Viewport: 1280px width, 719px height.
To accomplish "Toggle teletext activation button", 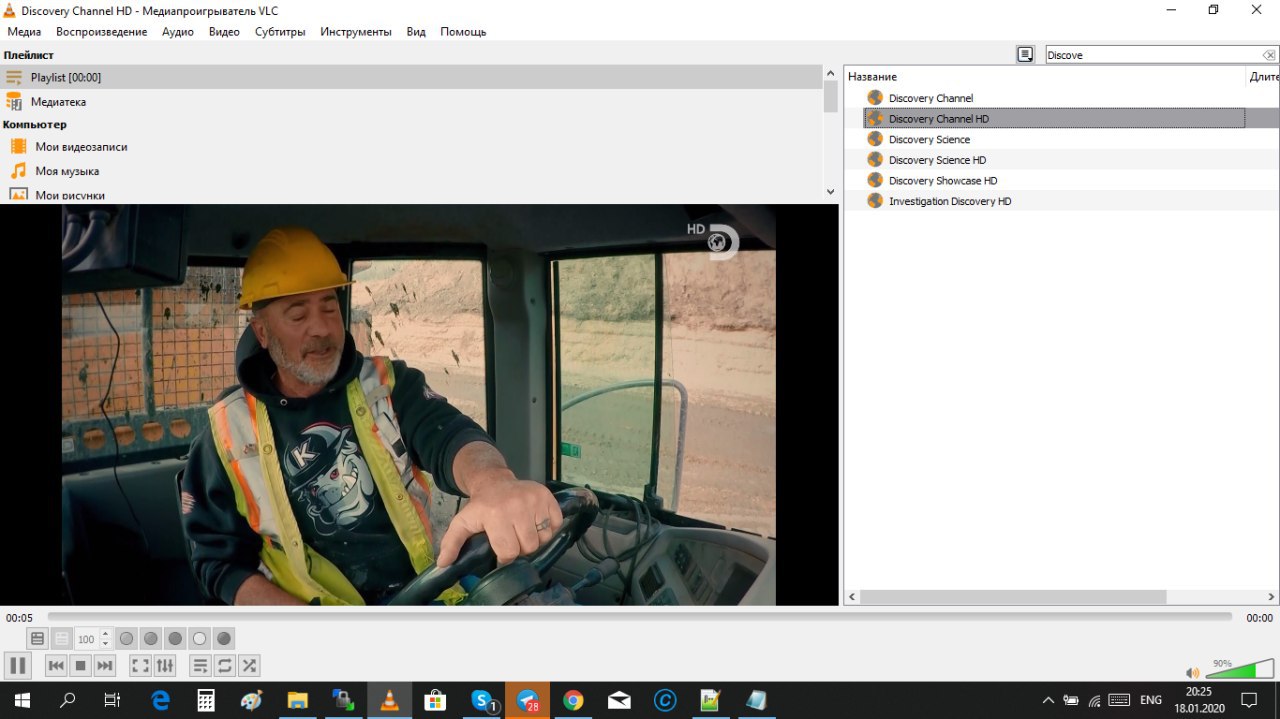I will click(x=37, y=638).
